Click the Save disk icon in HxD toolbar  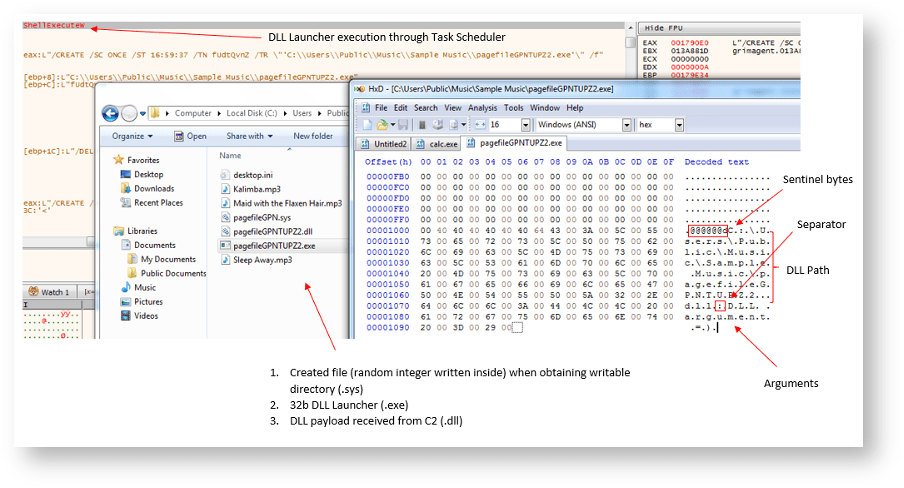click(403, 125)
